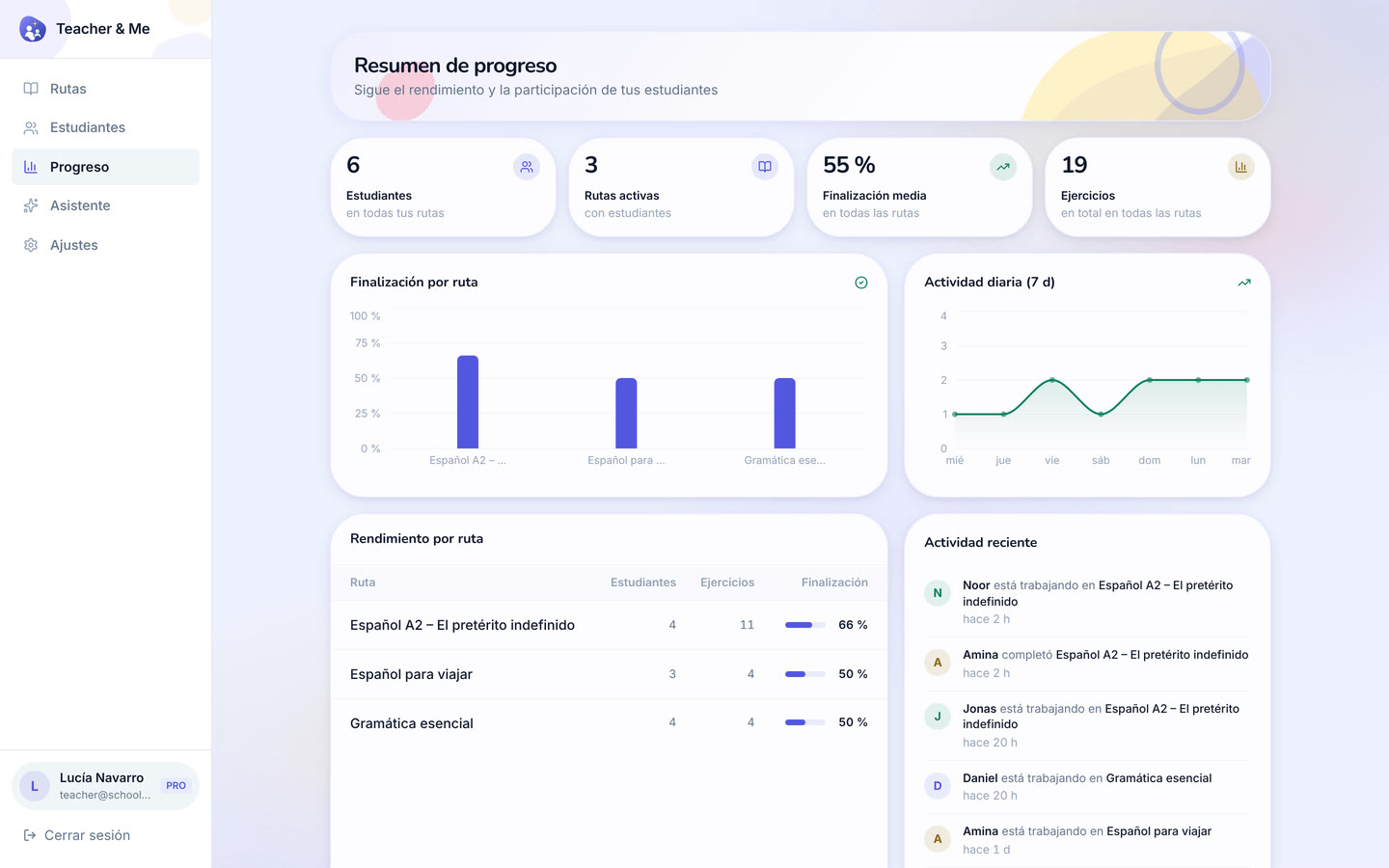Click the Ruta column header

coord(363,583)
